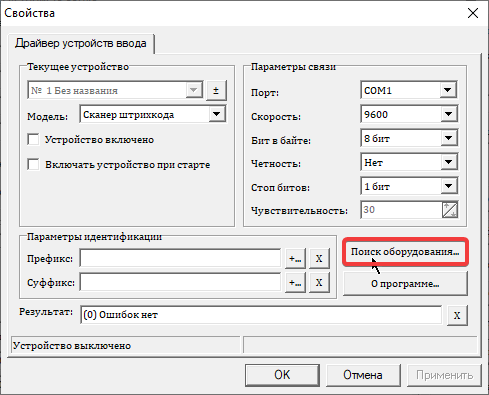Open the Модель dropdown (Сканер штрихкода)

(217, 114)
